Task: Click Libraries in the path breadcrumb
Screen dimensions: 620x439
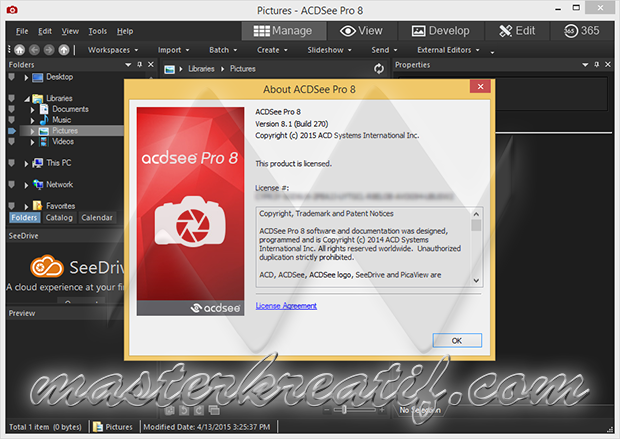Action: [x=201, y=69]
